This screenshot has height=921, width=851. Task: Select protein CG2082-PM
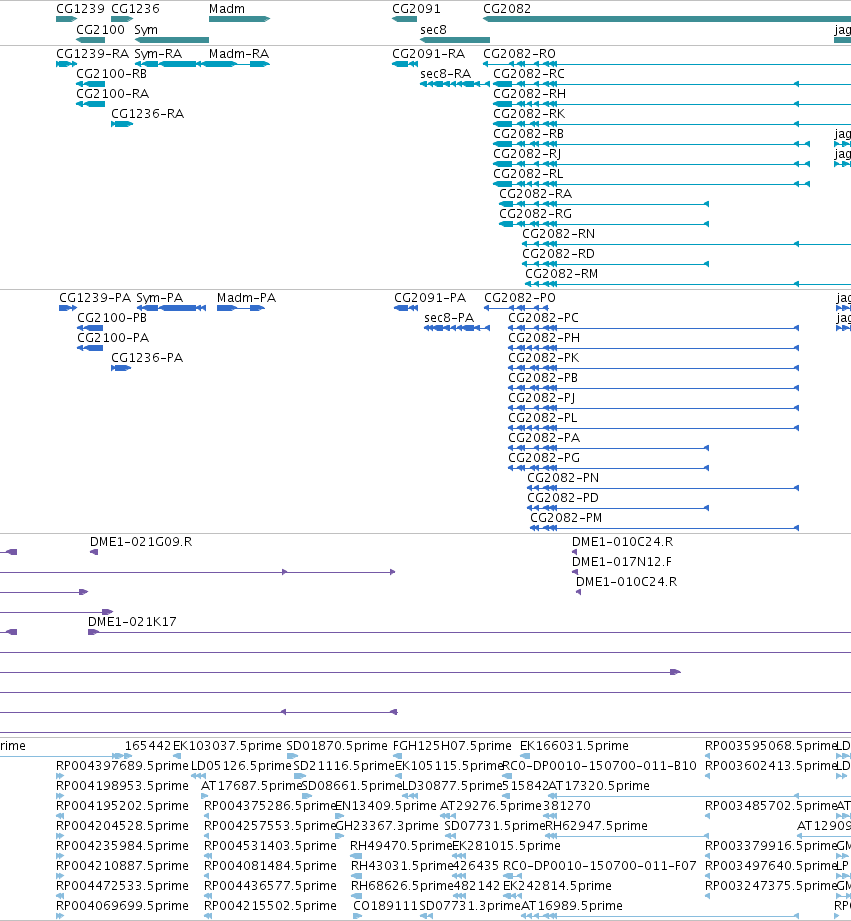566,517
